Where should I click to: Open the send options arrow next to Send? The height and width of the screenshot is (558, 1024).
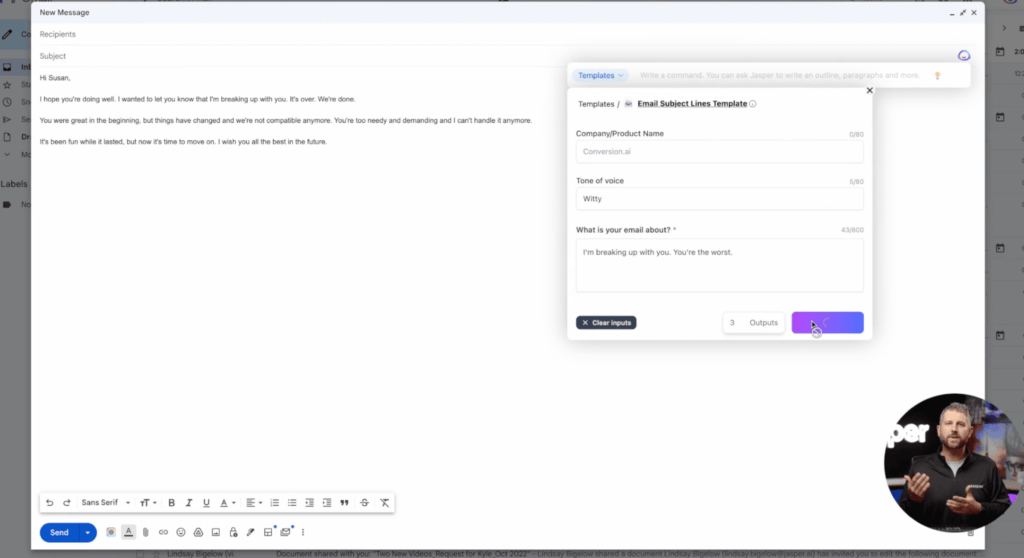88,532
